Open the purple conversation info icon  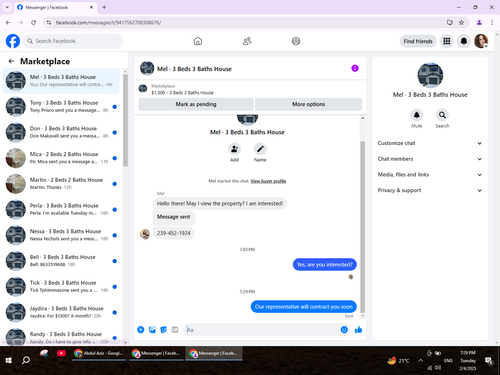click(355, 68)
